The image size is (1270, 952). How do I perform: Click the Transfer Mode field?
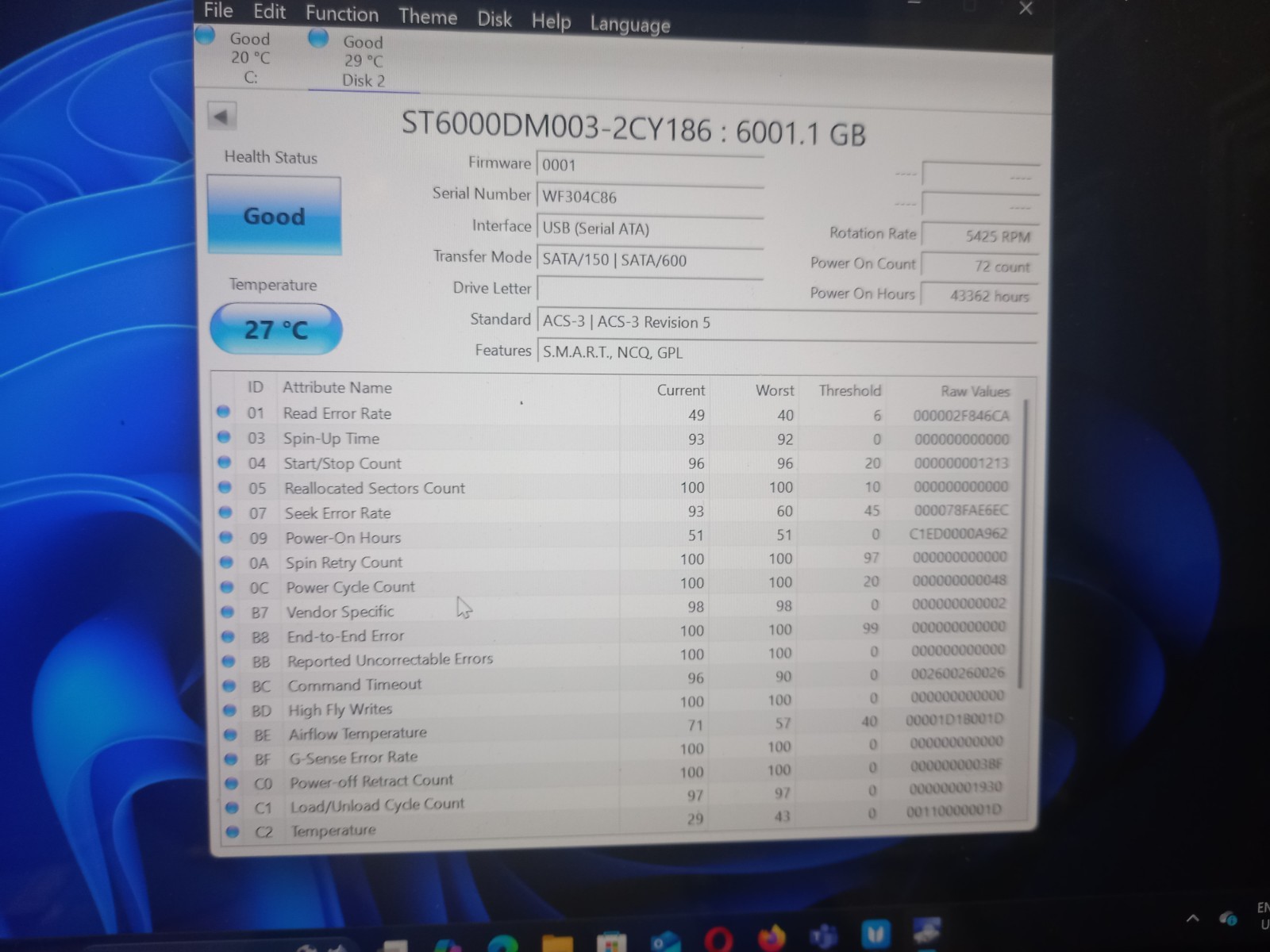pos(650,259)
